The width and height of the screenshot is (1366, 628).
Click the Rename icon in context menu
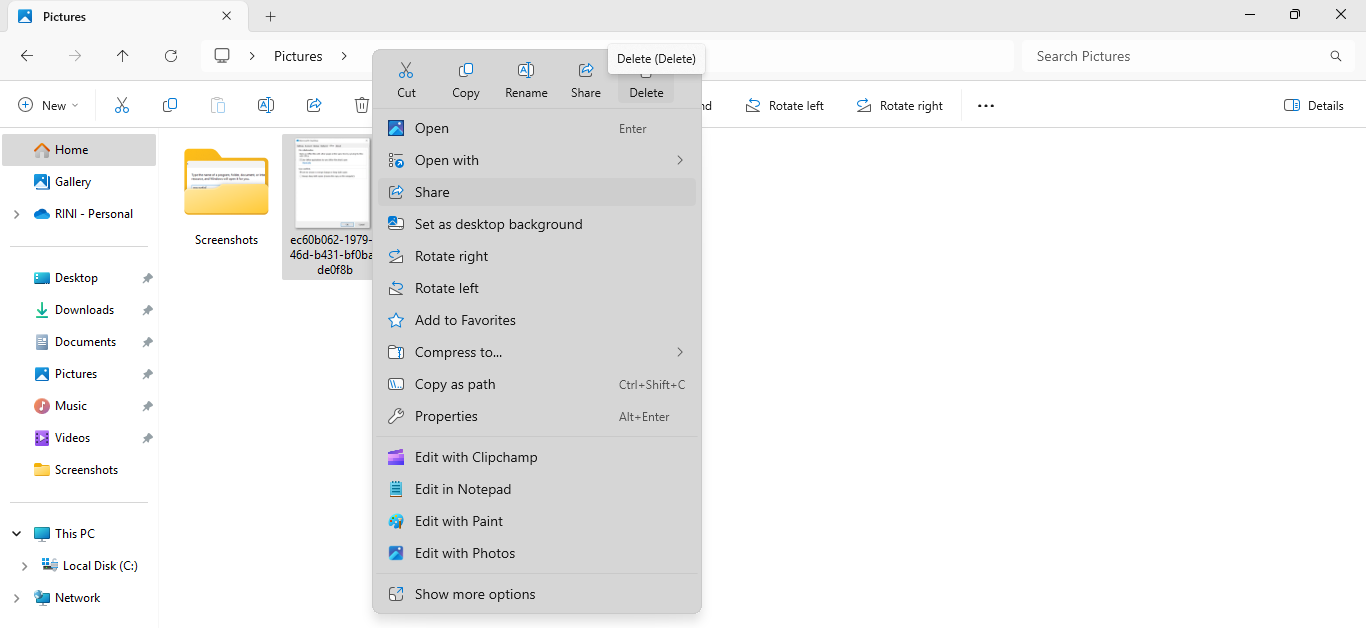(526, 79)
